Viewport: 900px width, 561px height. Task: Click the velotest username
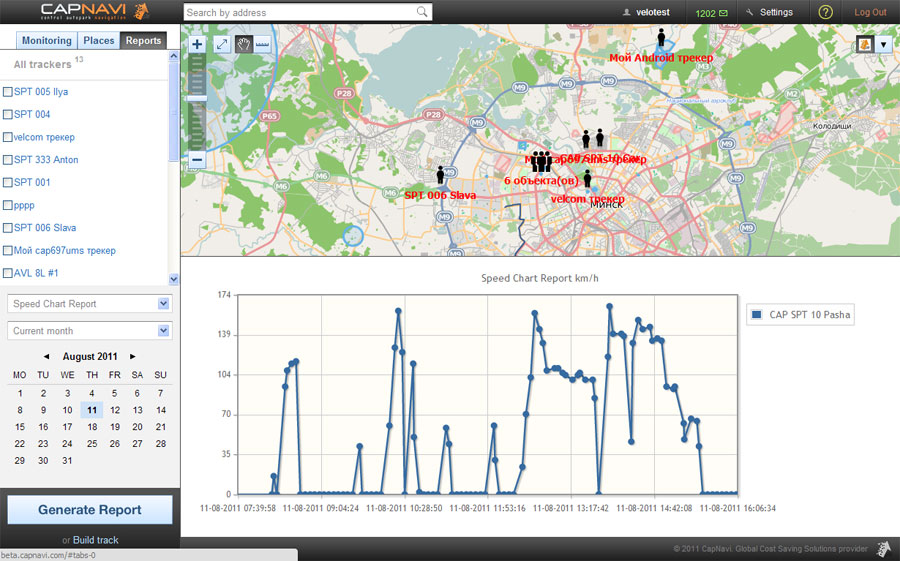tap(653, 12)
